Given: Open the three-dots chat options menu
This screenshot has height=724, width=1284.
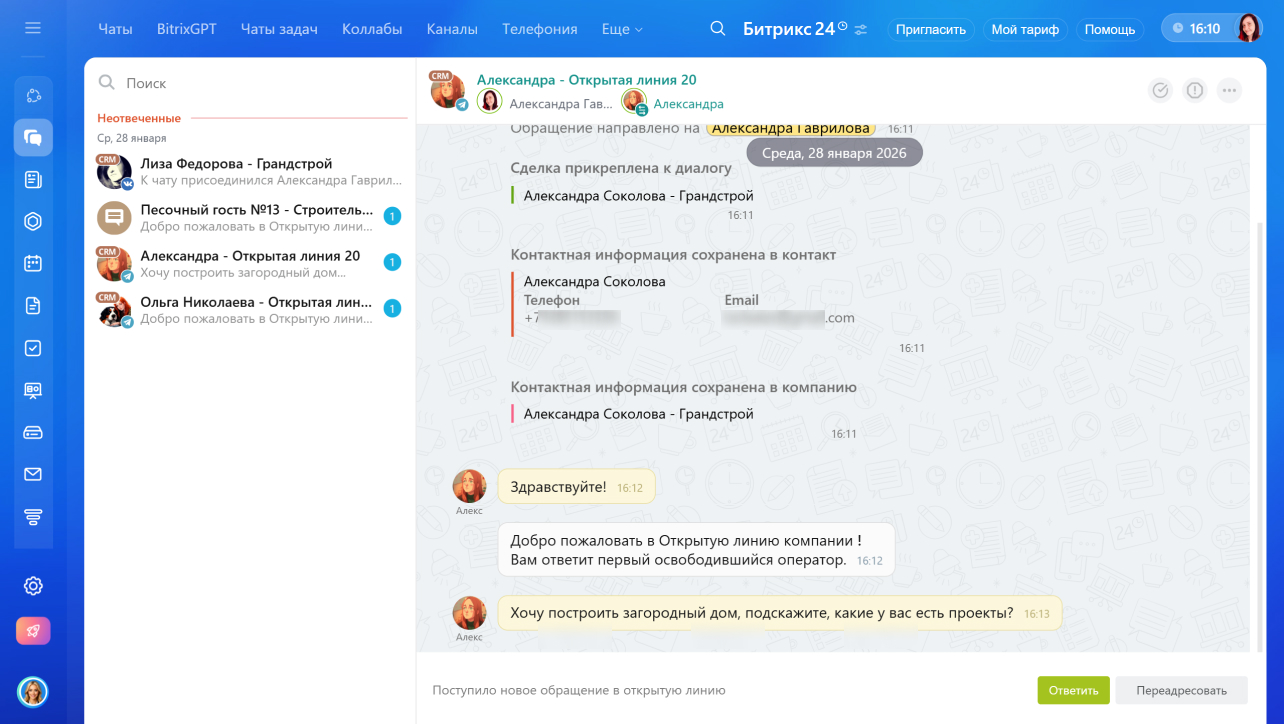Looking at the screenshot, I should tap(1230, 90).
